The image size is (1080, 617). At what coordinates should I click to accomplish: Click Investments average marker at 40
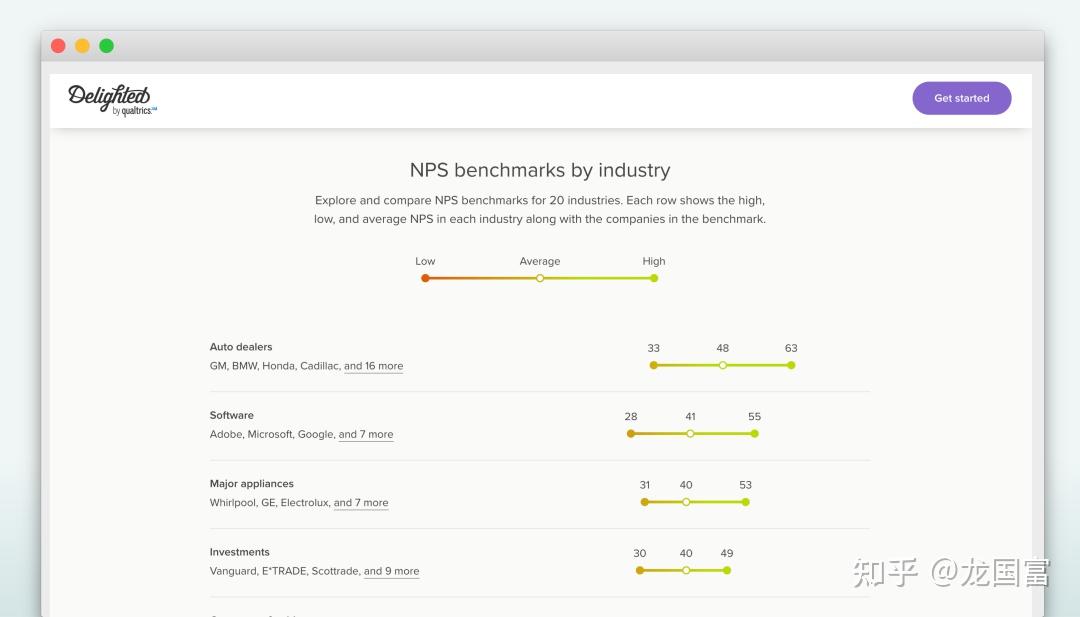tap(686, 570)
